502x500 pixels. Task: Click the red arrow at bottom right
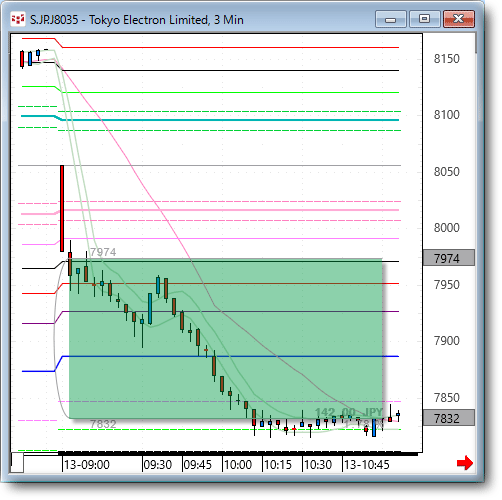click(465, 463)
